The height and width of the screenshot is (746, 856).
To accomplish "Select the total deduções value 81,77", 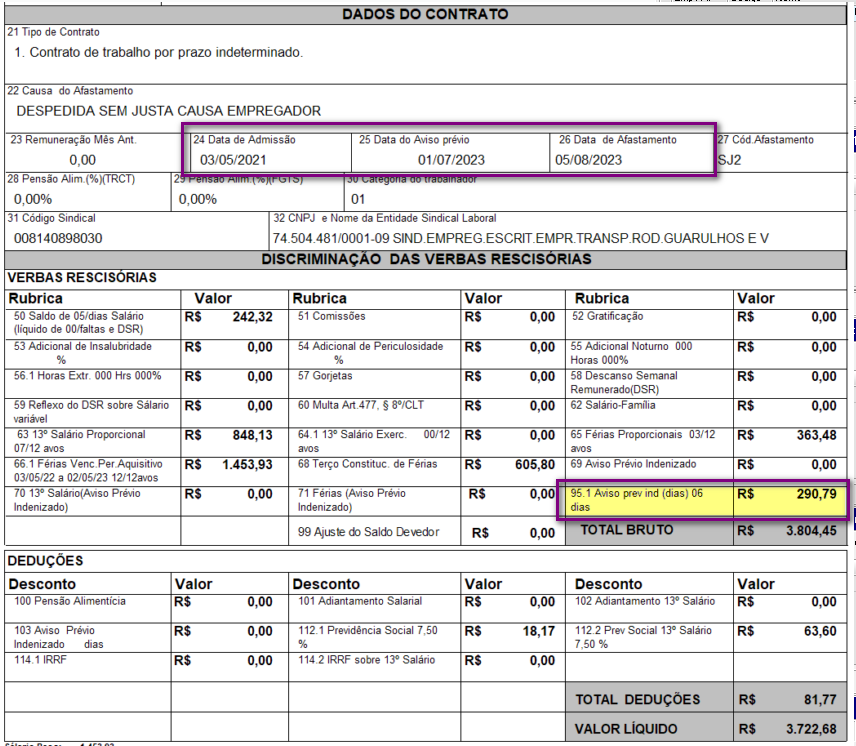I will pyautogui.click(x=820, y=700).
